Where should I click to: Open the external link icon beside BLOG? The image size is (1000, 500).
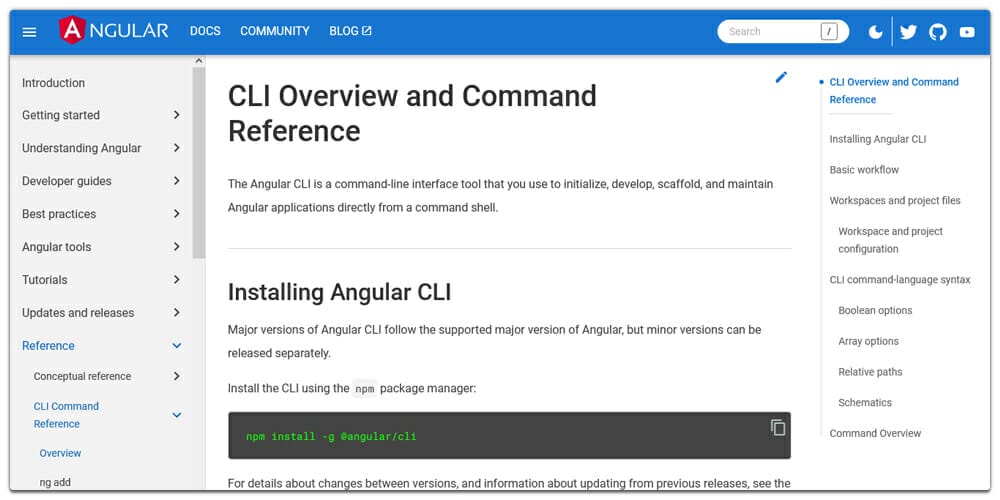[367, 31]
